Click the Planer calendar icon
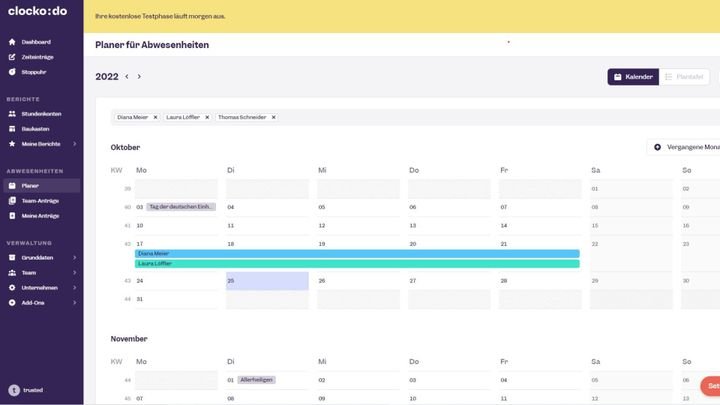The image size is (720, 405). tap(12, 186)
